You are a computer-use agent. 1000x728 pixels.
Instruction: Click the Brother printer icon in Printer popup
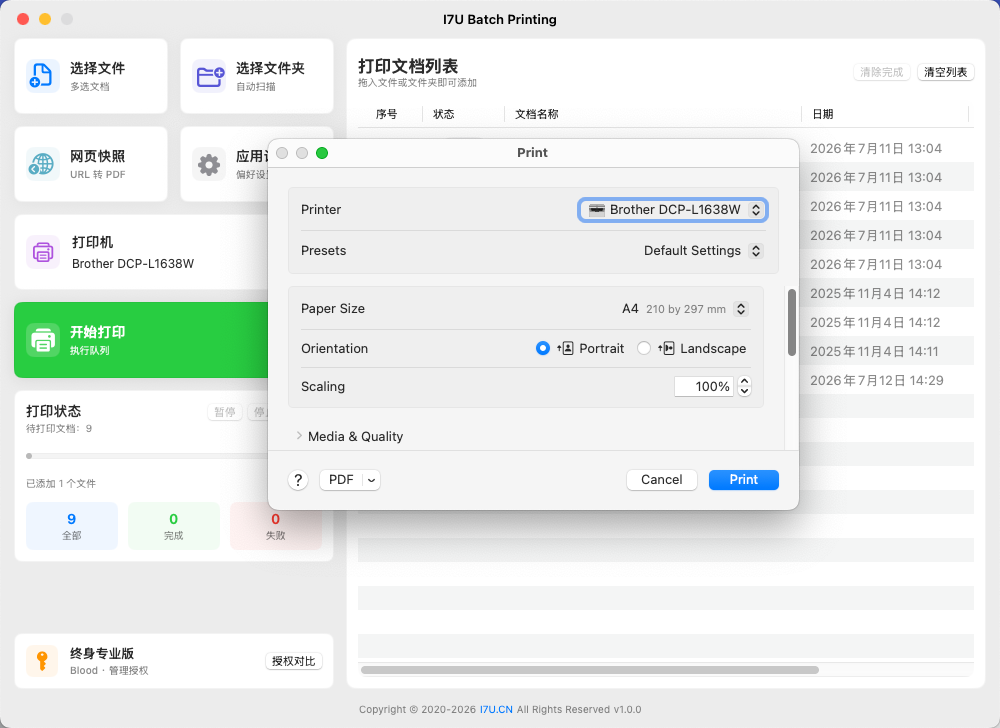pos(596,210)
